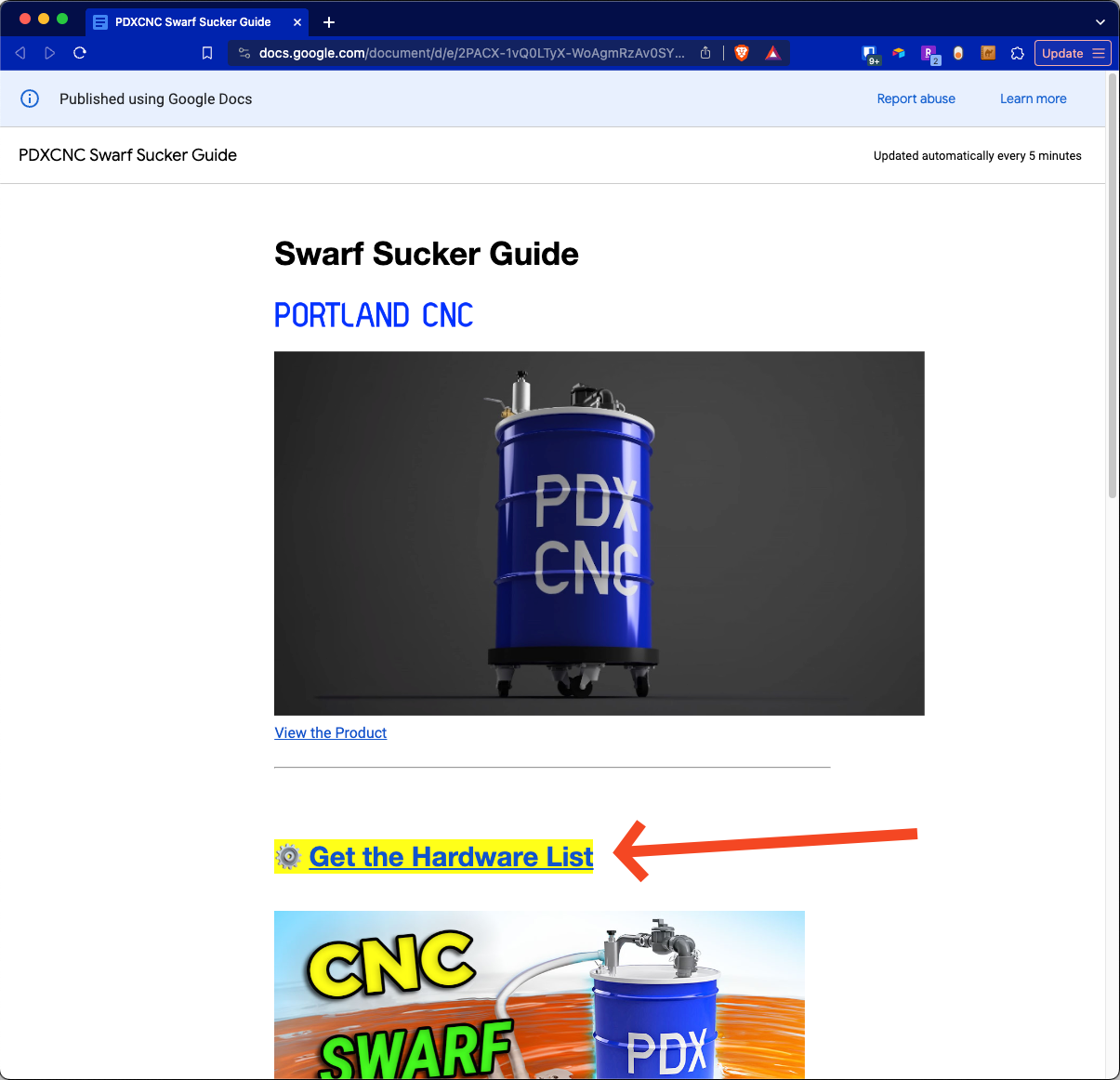Open the CNC SWARF video thumbnail
The height and width of the screenshot is (1080, 1120).
[x=539, y=994]
